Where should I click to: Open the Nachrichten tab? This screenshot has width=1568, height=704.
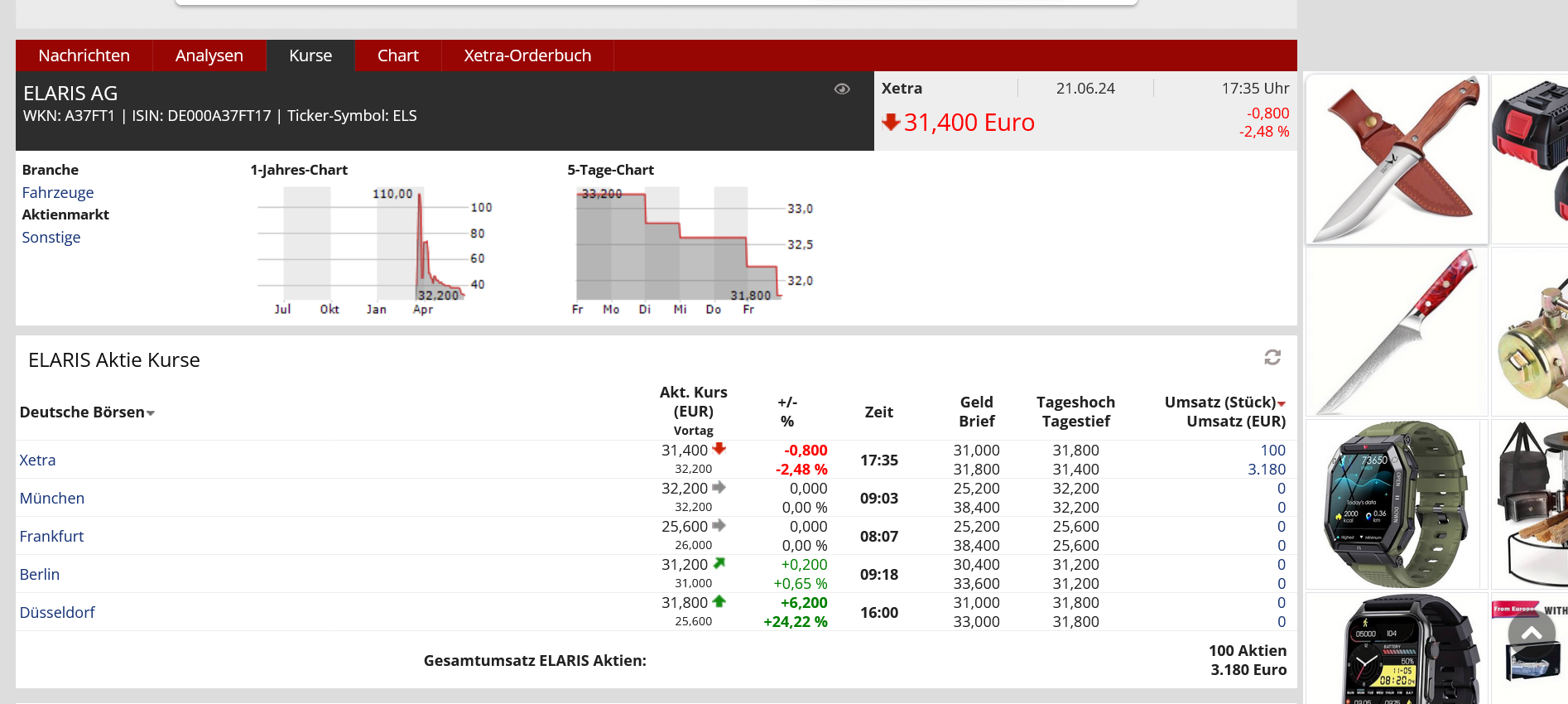click(84, 55)
